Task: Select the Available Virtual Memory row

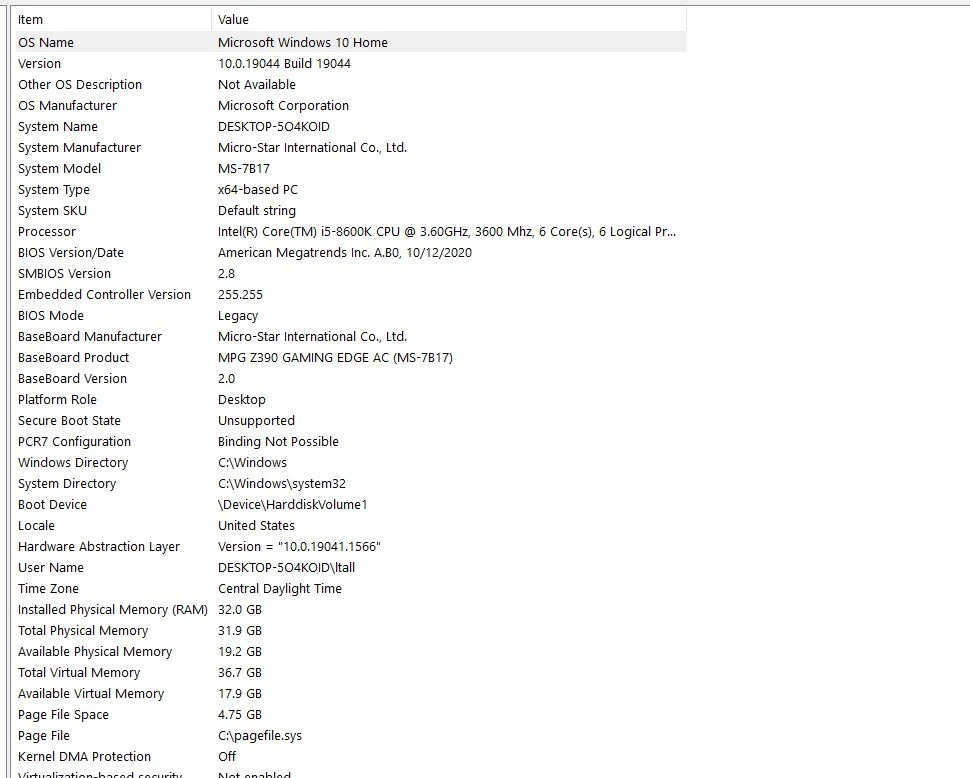Action: (x=351, y=695)
